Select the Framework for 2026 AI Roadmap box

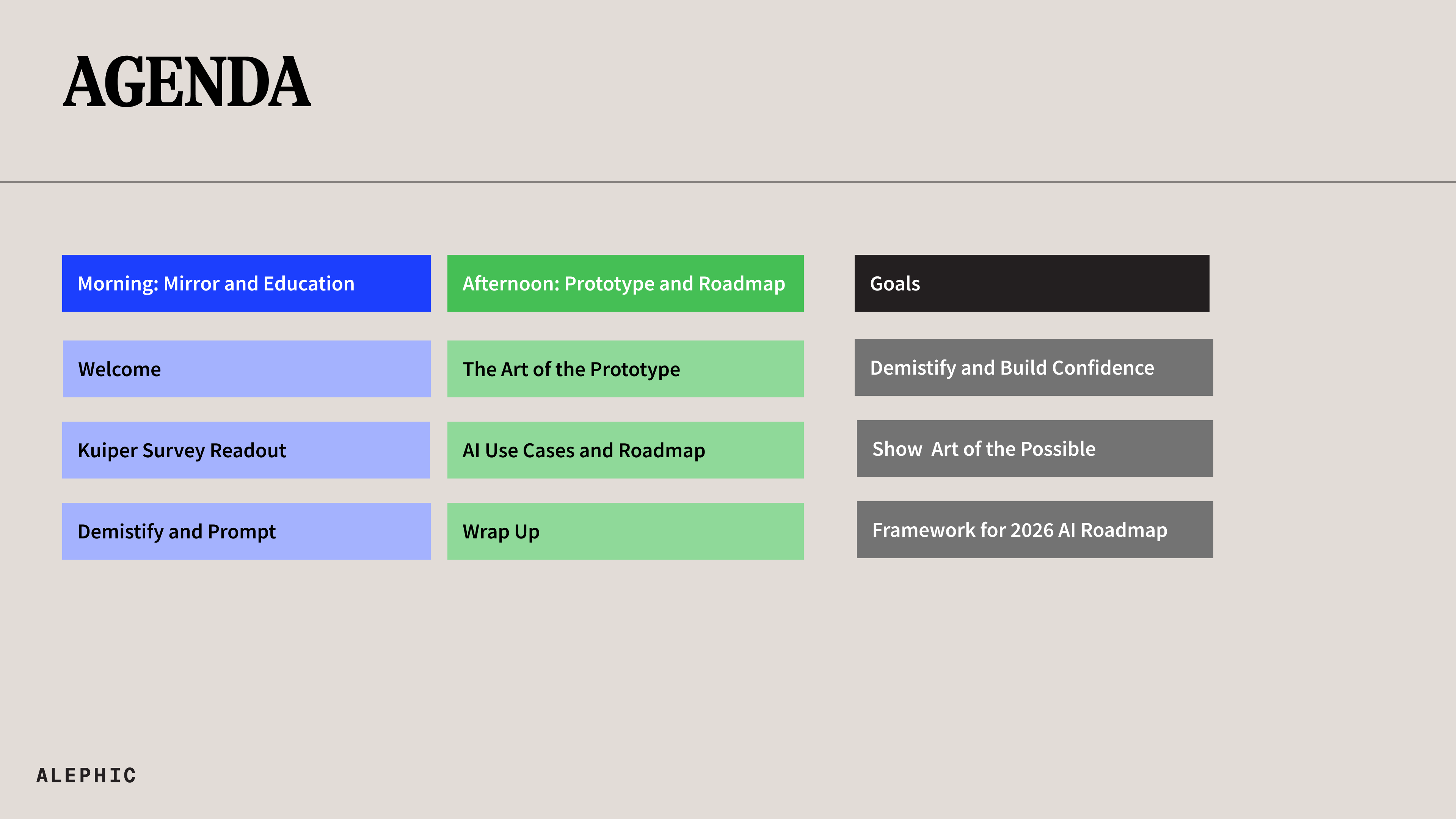click(x=1034, y=530)
